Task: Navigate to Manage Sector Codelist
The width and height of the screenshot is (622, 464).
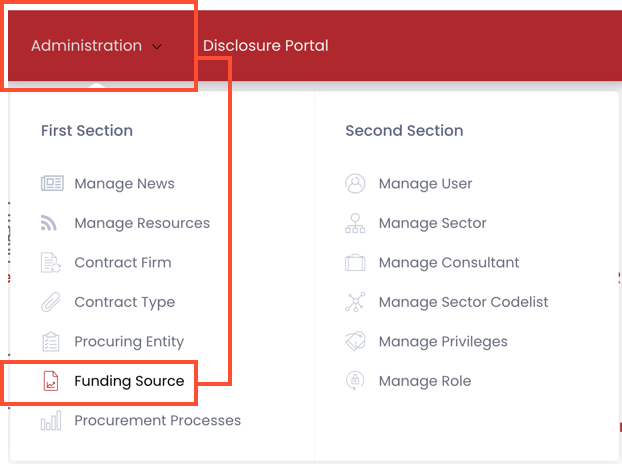Action: (463, 302)
